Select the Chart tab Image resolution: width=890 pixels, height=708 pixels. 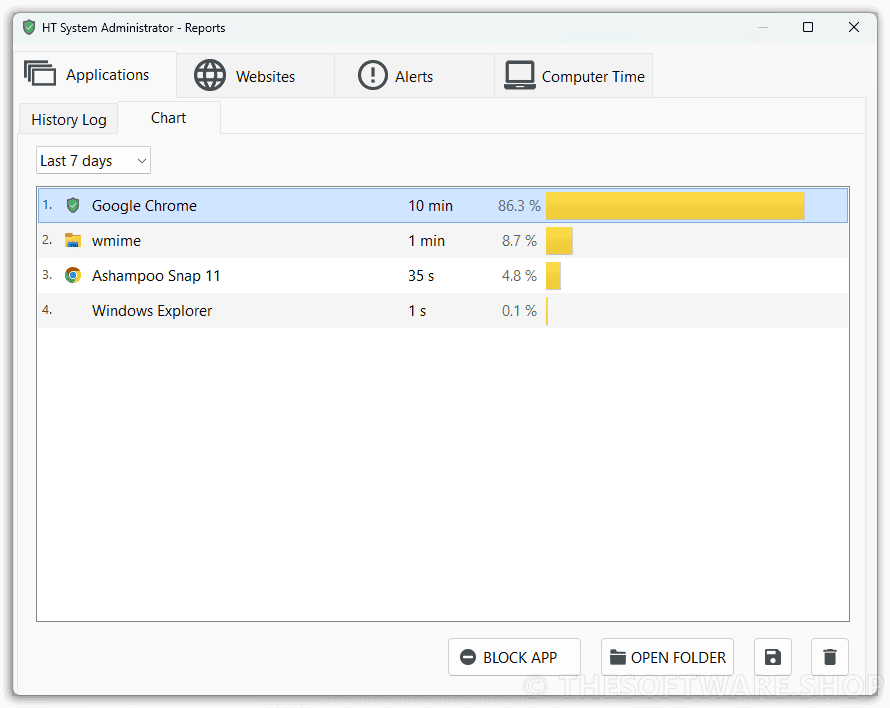169,118
